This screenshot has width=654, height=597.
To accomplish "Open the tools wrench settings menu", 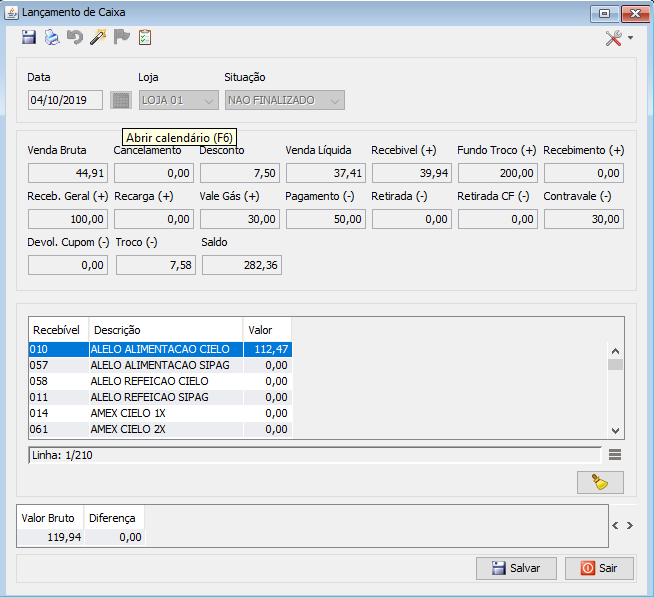I will coord(618,38).
